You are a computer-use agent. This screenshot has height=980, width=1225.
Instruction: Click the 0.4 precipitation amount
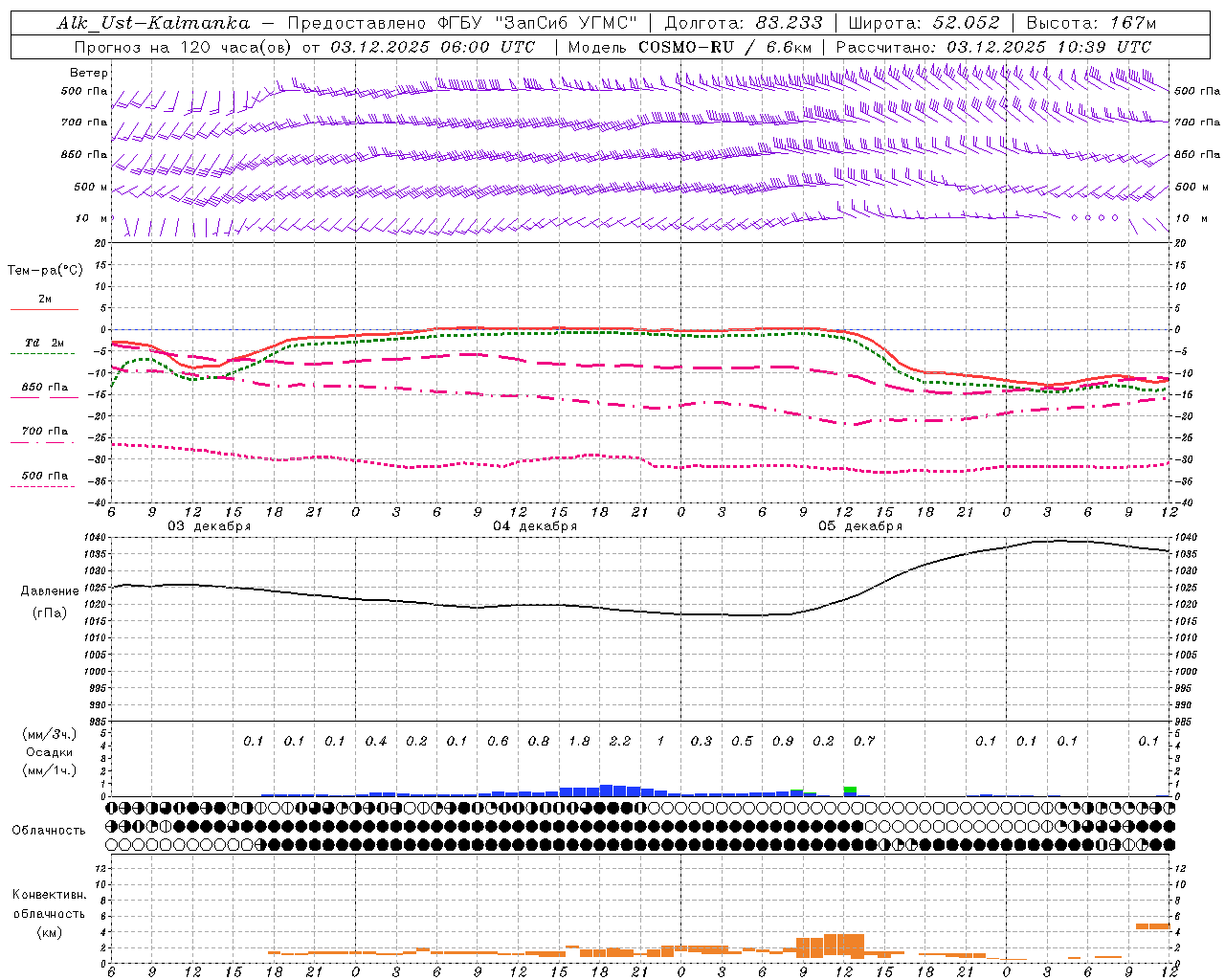pos(376,741)
